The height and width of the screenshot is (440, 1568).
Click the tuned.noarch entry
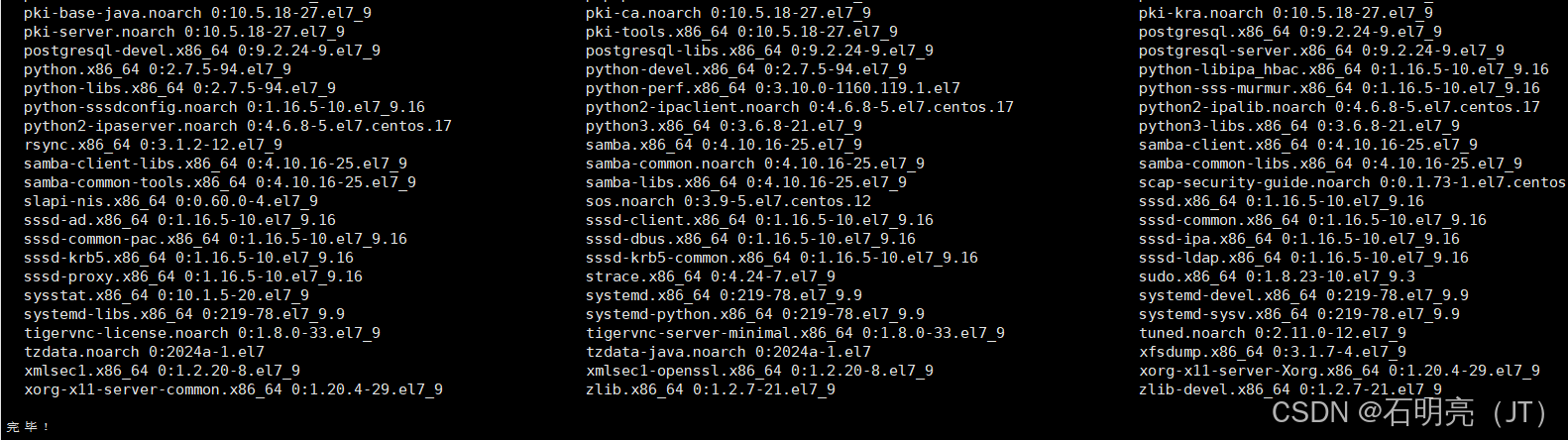pyautogui.click(x=1272, y=333)
